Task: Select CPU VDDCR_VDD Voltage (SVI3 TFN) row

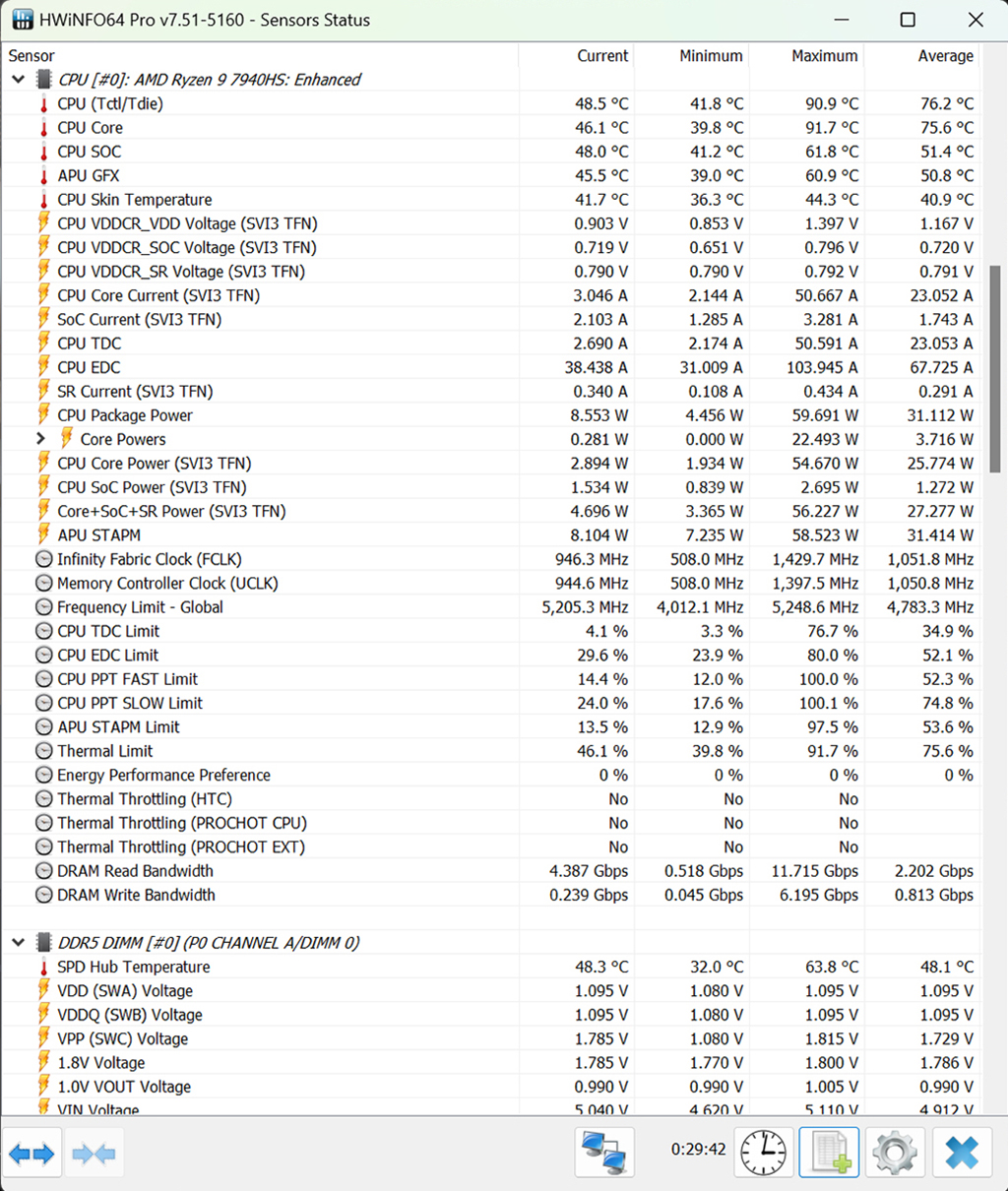Action: pyautogui.click(x=490, y=223)
